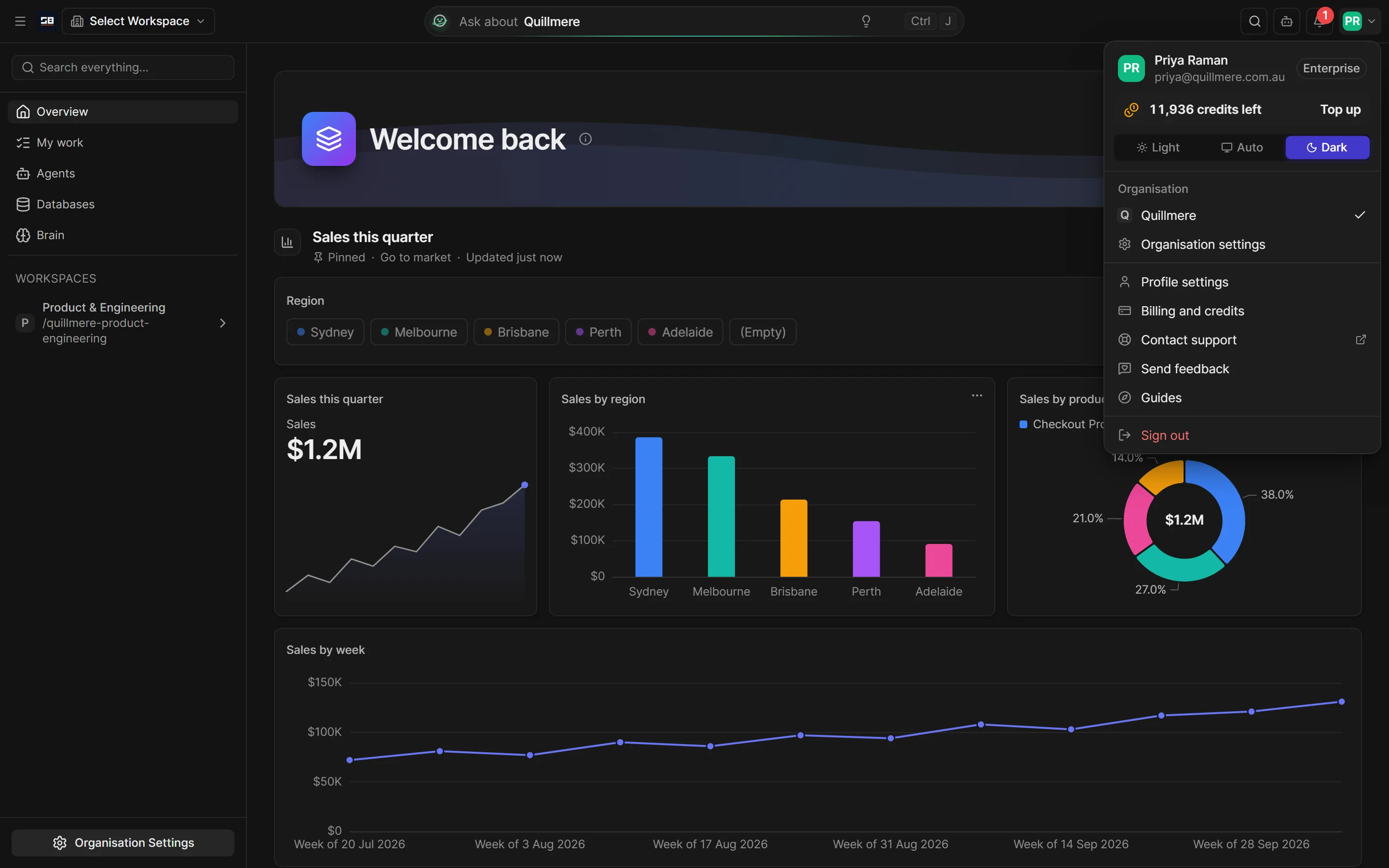Focus the Search everything input field
The height and width of the screenshot is (868, 1389).
click(x=123, y=68)
